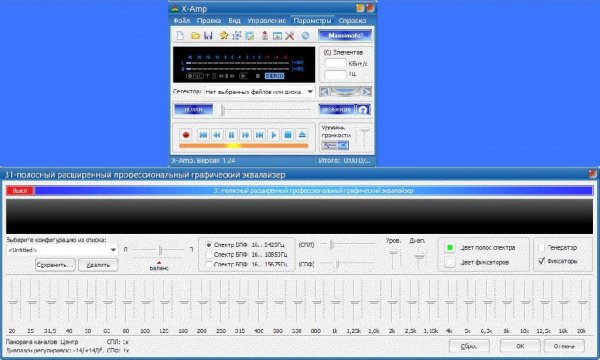Create a new file in X-Amp toolbar
The height and width of the screenshot is (360, 600).
[x=180, y=36]
